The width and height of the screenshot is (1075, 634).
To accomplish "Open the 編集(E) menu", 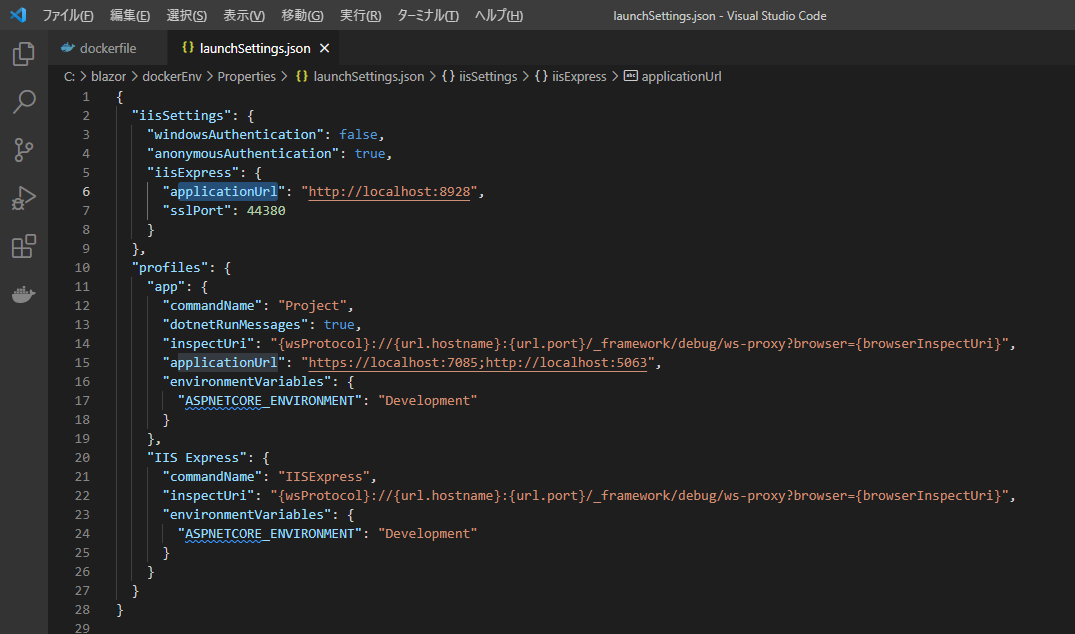I will pyautogui.click(x=130, y=15).
